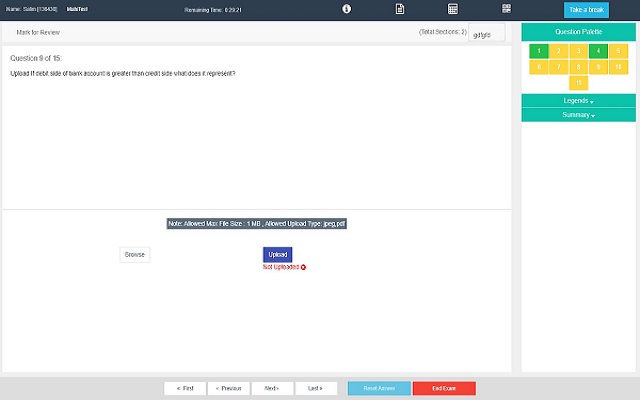Click the grid-style icon beside the calculator
This screenshot has height=400, width=640.
pos(506,9)
